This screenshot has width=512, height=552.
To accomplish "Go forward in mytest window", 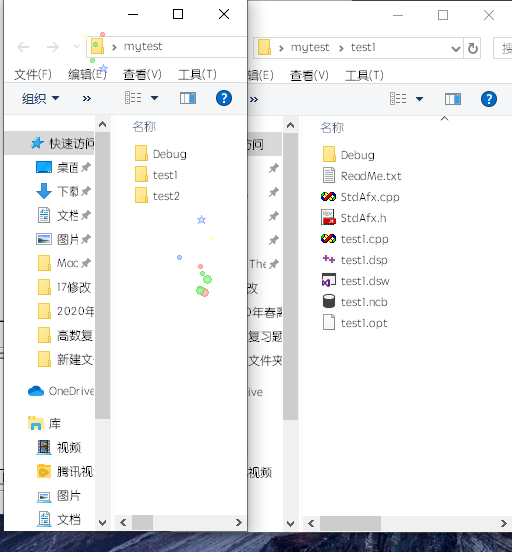I will click(53, 47).
